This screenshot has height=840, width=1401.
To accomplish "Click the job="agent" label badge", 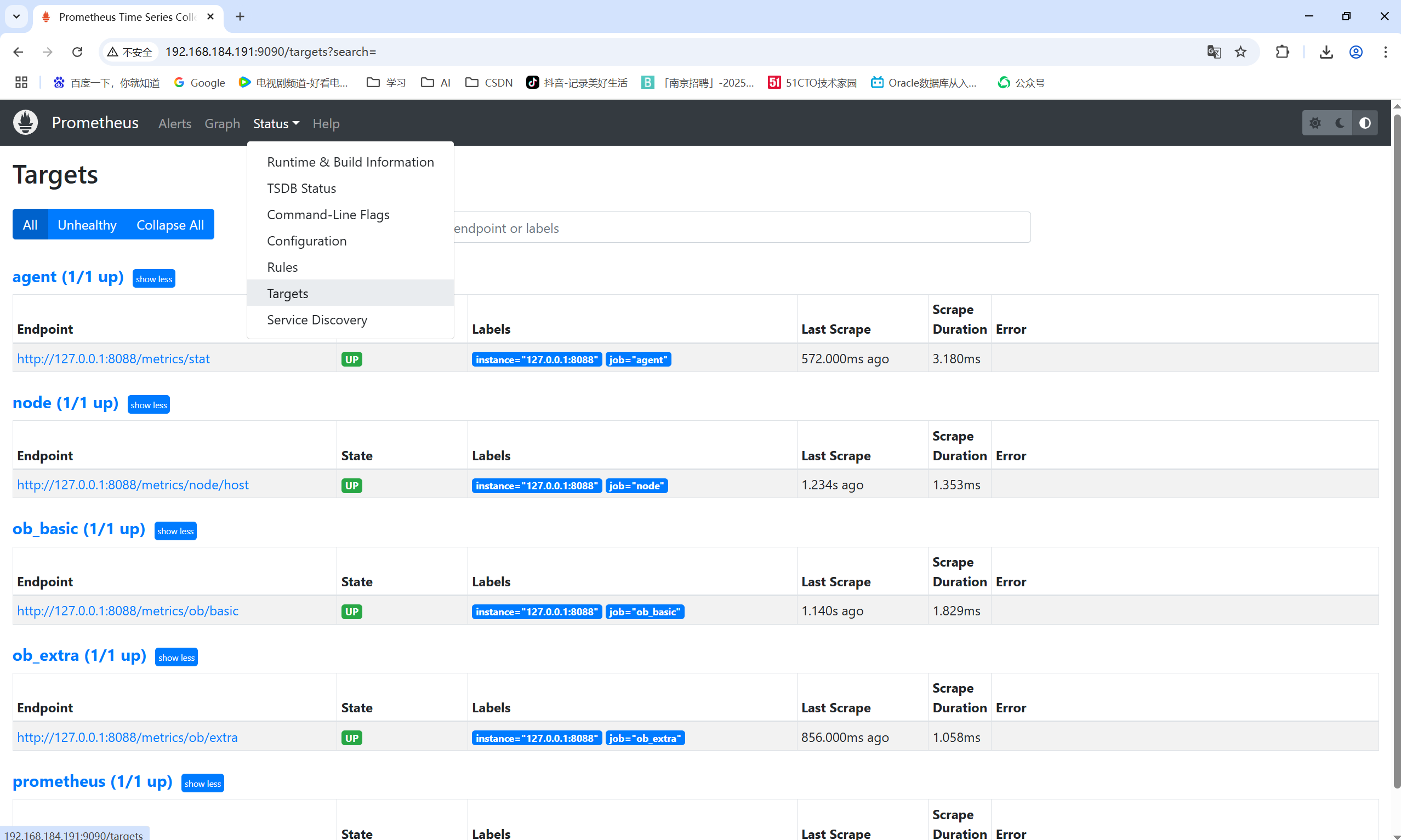I will click(638, 359).
